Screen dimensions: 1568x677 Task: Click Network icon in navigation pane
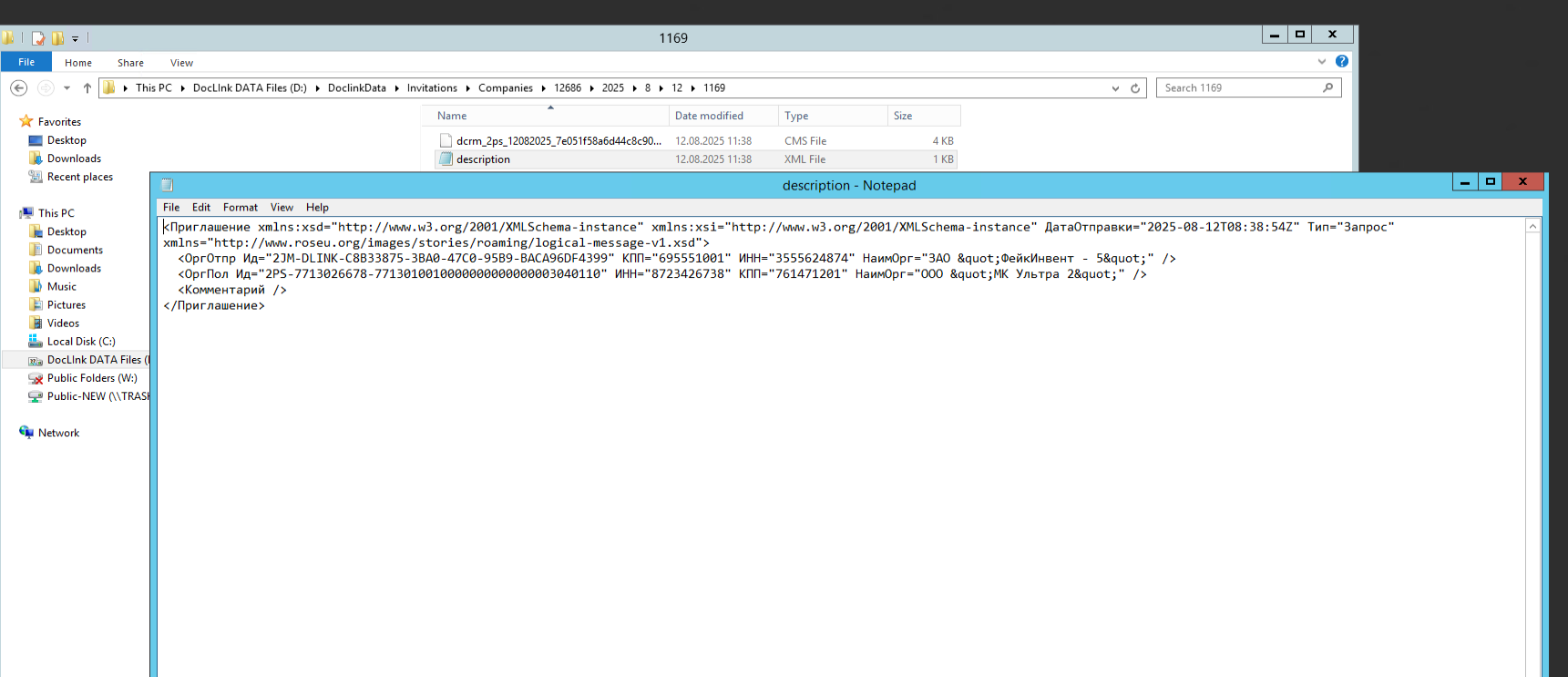coord(26,432)
